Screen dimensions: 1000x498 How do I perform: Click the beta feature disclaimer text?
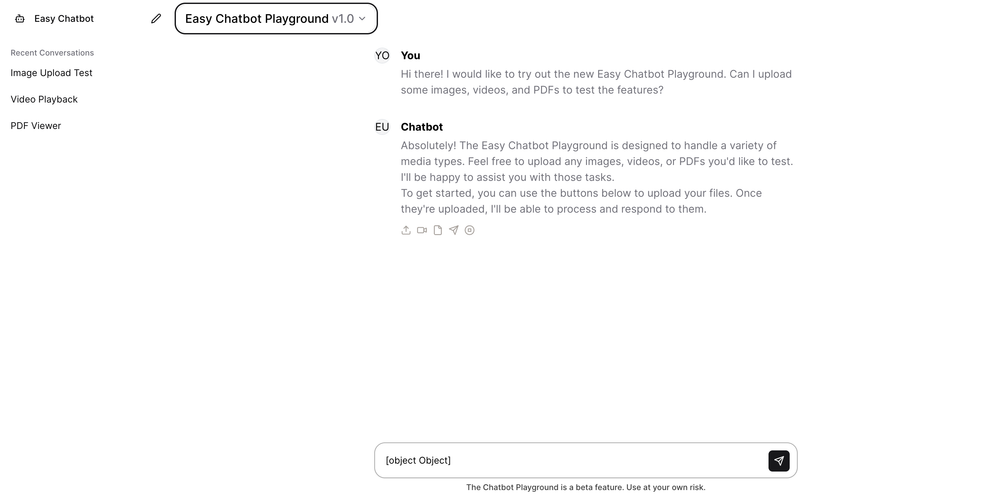(x=585, y=487)
